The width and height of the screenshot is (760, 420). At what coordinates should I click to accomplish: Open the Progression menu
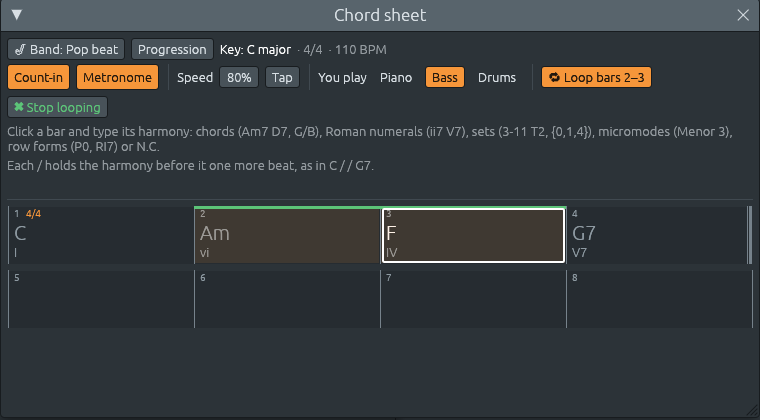[x=172, y=49]
